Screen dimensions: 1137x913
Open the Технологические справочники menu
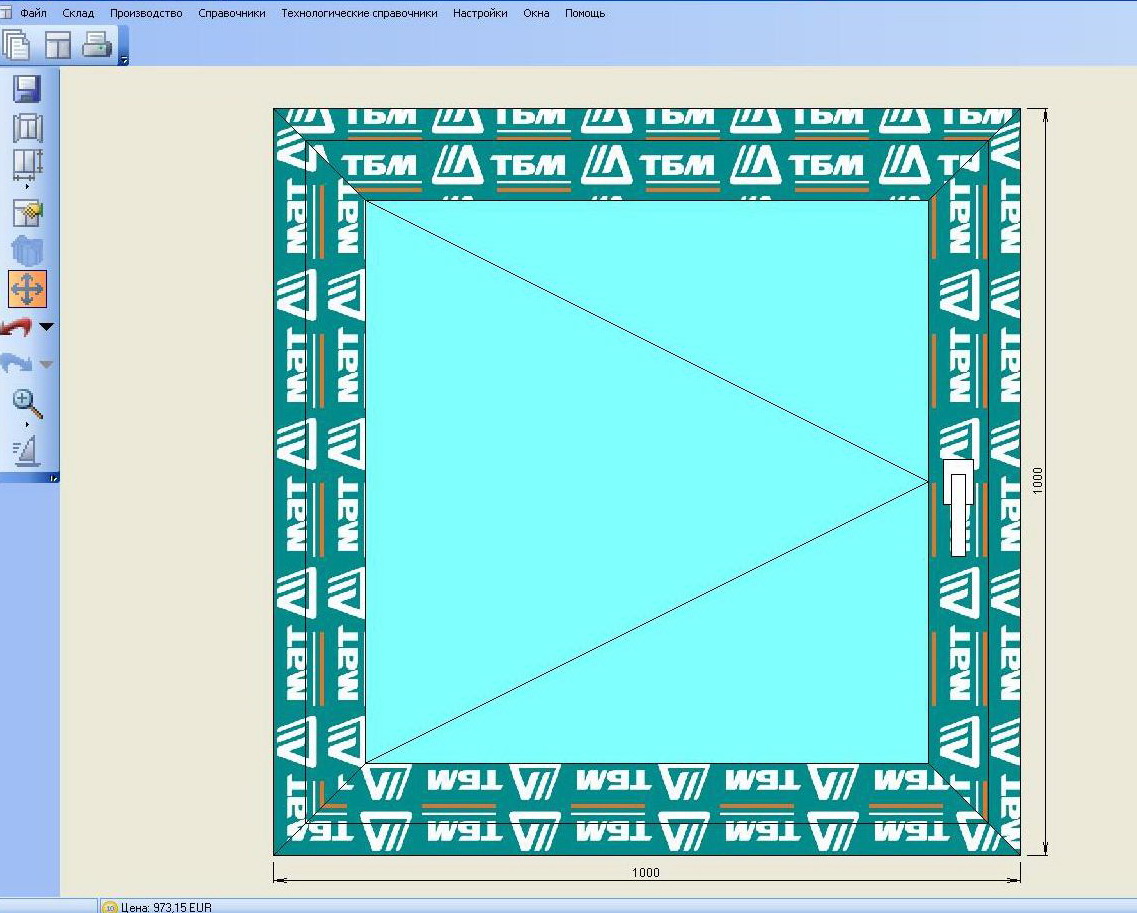click(359, 13)
